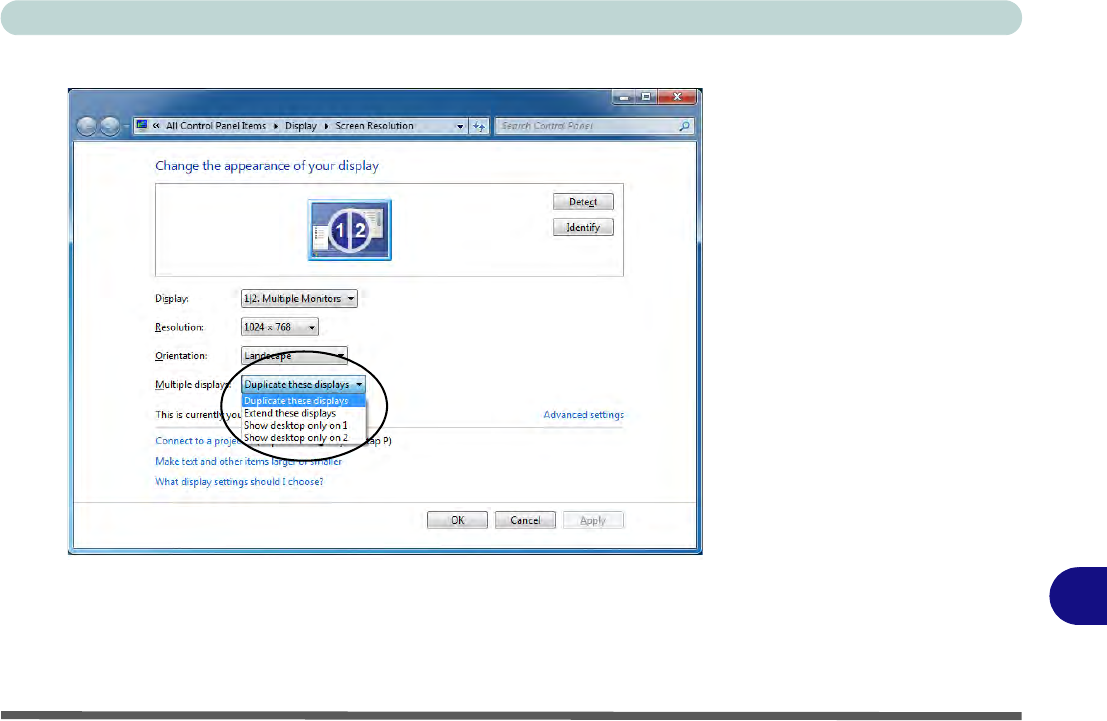The width and height of the screenshot is (1107, 721).
Task: Click the Back navigation arrow
Action: click(x=87, y=126)
